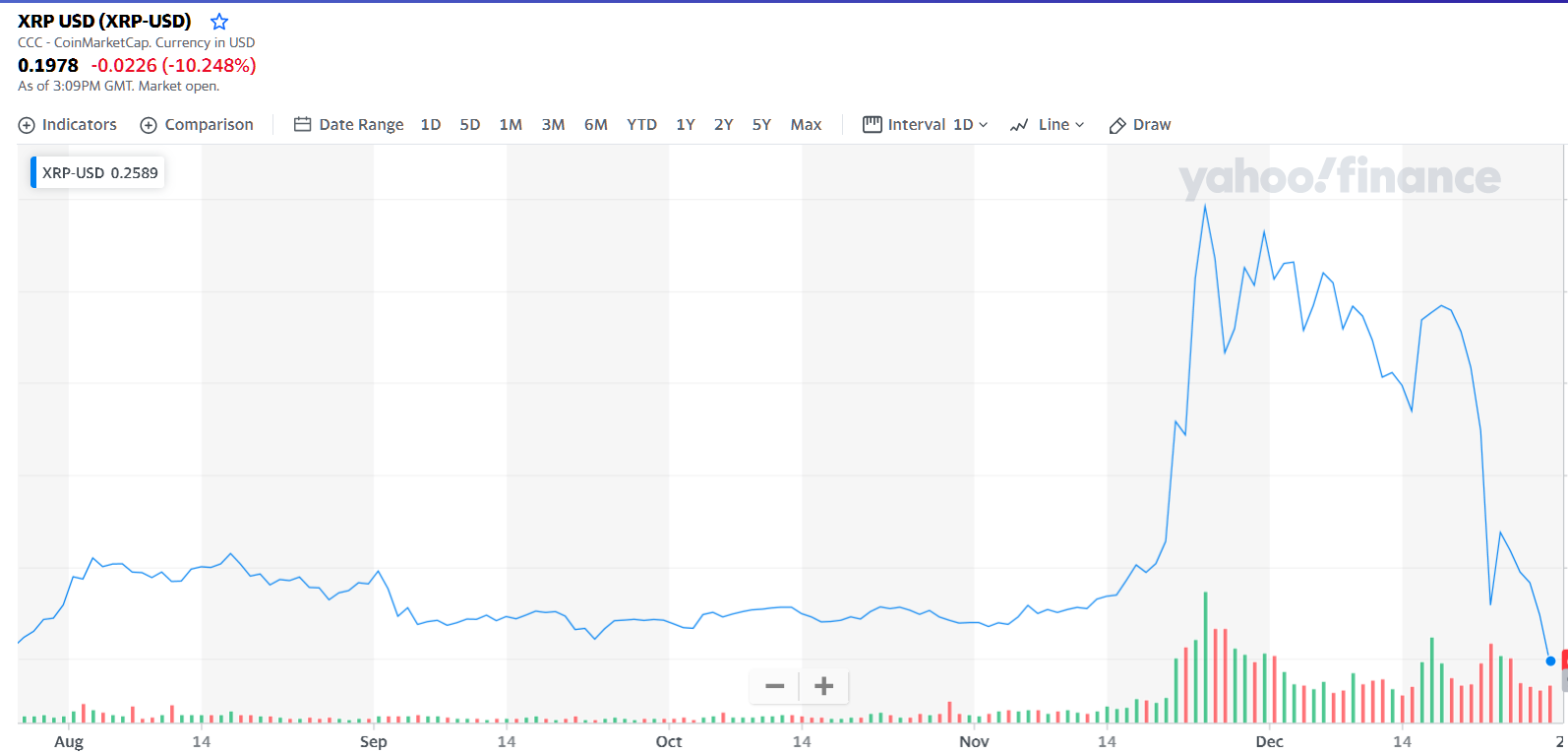Screen dimensions: 1568x754
Task: Zoom out with the minus button
Action: click(x=774, y=686)
